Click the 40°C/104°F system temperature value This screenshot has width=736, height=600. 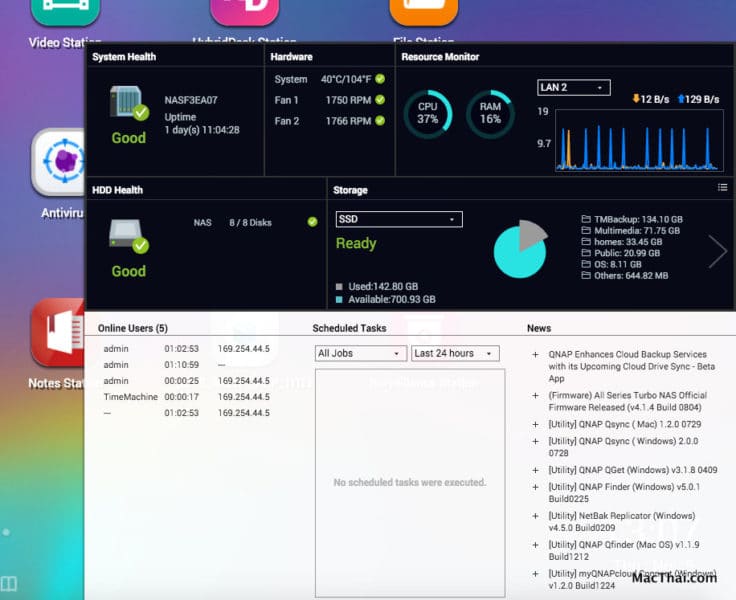[346, 79]
